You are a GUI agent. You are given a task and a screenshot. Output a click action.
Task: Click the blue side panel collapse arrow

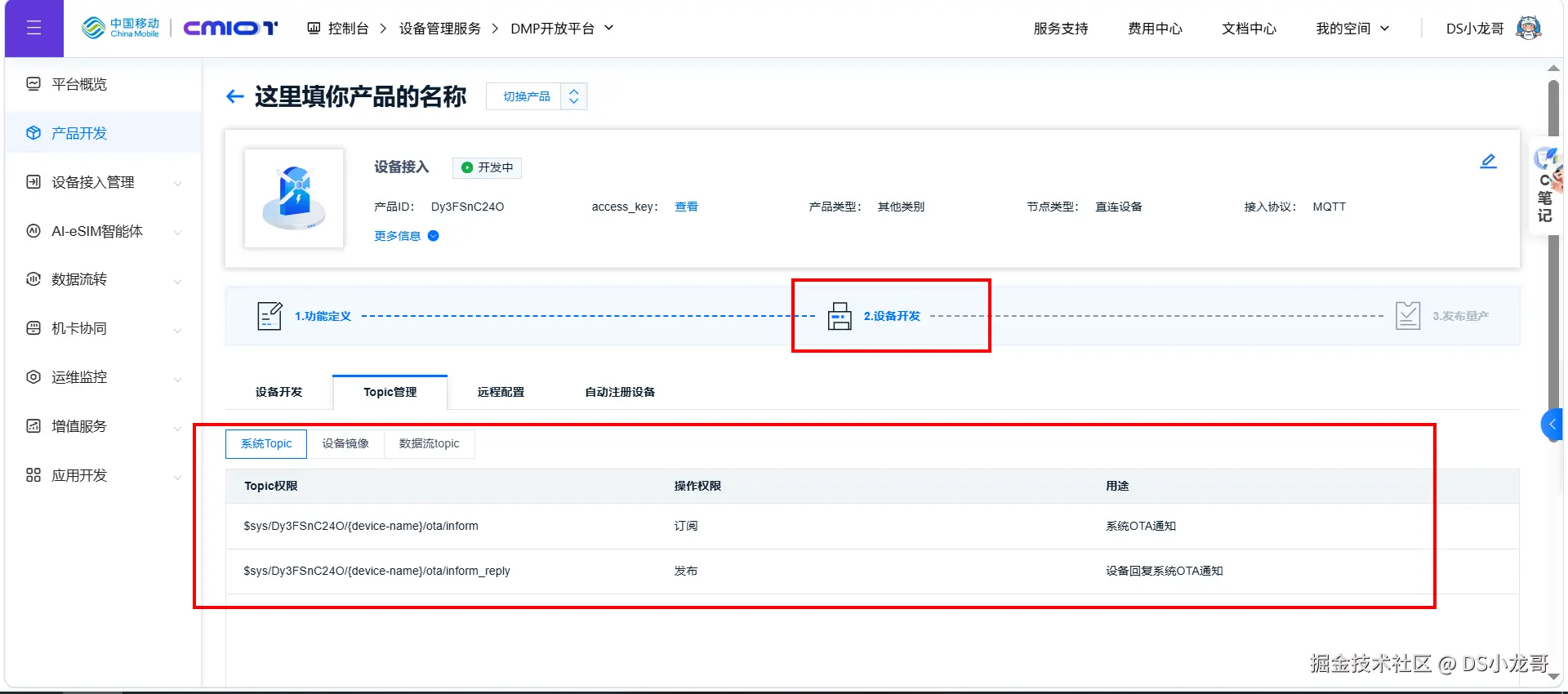(x=1552, y=425)
